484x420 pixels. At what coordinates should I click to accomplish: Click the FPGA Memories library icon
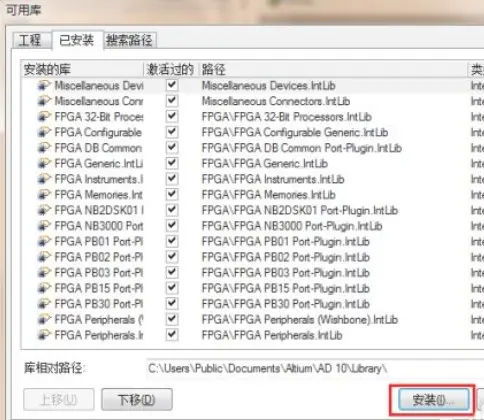[x=44, y=195]
